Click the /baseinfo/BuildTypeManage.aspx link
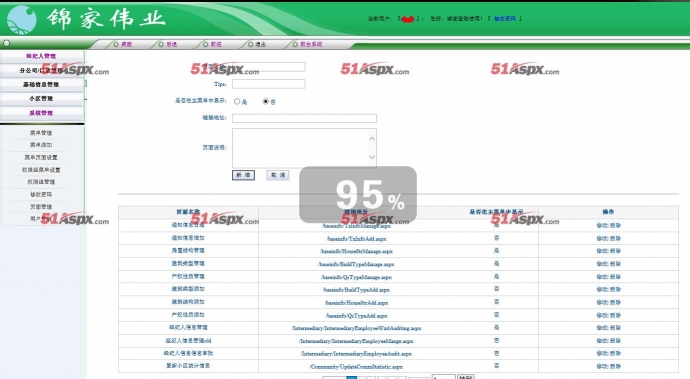The image size is (690, 379). click(356, 264)
